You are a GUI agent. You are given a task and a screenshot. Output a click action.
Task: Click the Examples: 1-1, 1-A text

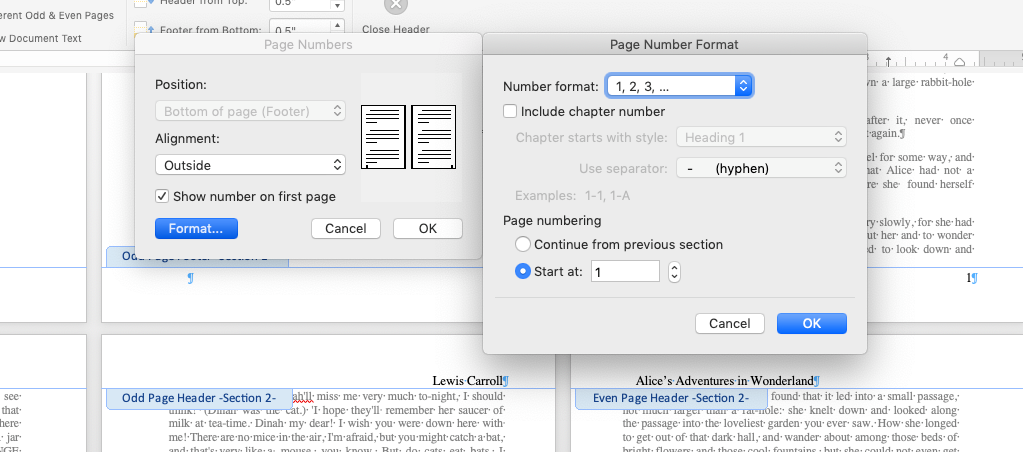tap(572, 196)
